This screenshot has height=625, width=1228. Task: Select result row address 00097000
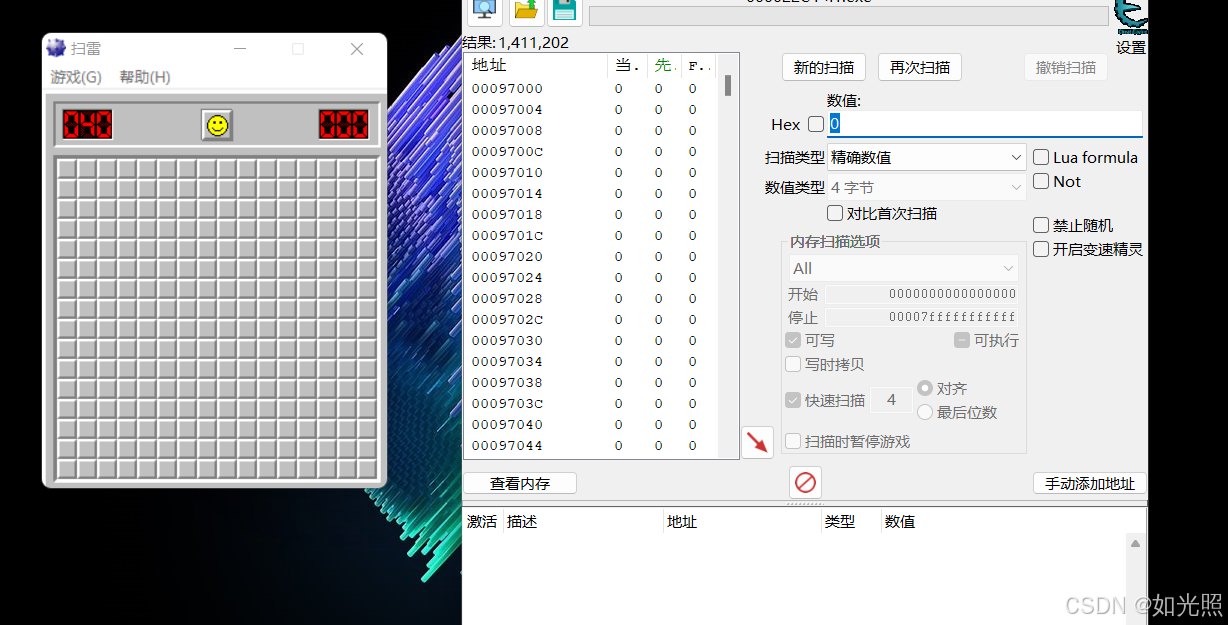coord(592,88)
